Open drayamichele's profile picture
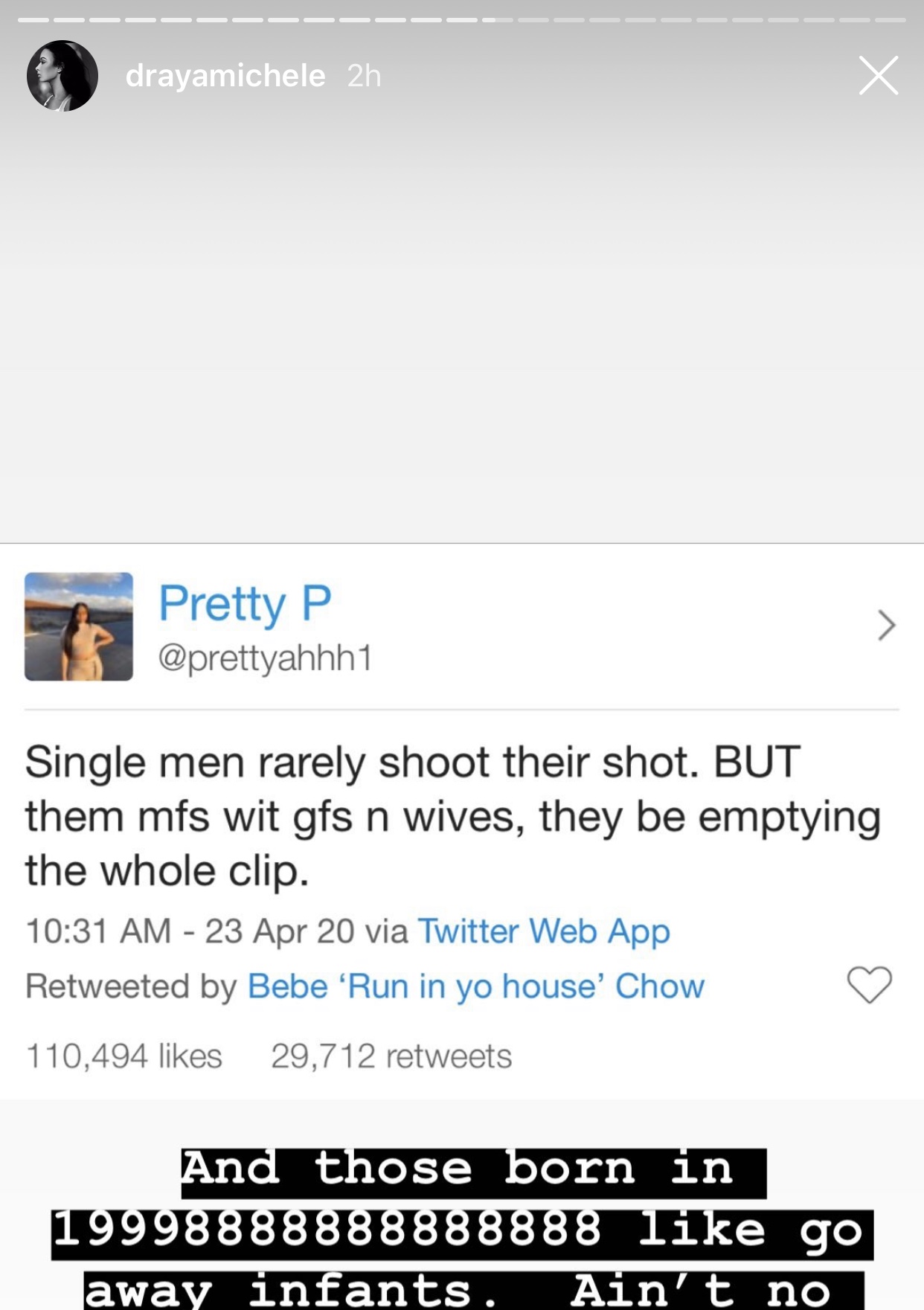Screen dimensions: 924x1310 click(x=62, y=76)
